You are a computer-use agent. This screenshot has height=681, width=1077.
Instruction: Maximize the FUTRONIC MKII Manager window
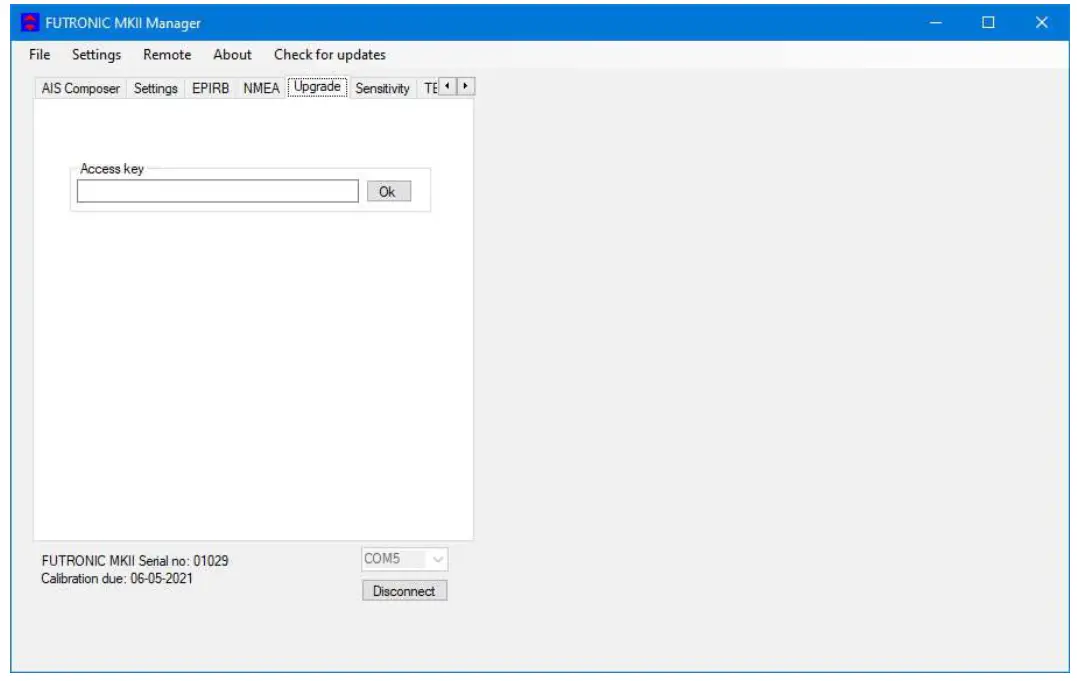(x=988, y=23)
